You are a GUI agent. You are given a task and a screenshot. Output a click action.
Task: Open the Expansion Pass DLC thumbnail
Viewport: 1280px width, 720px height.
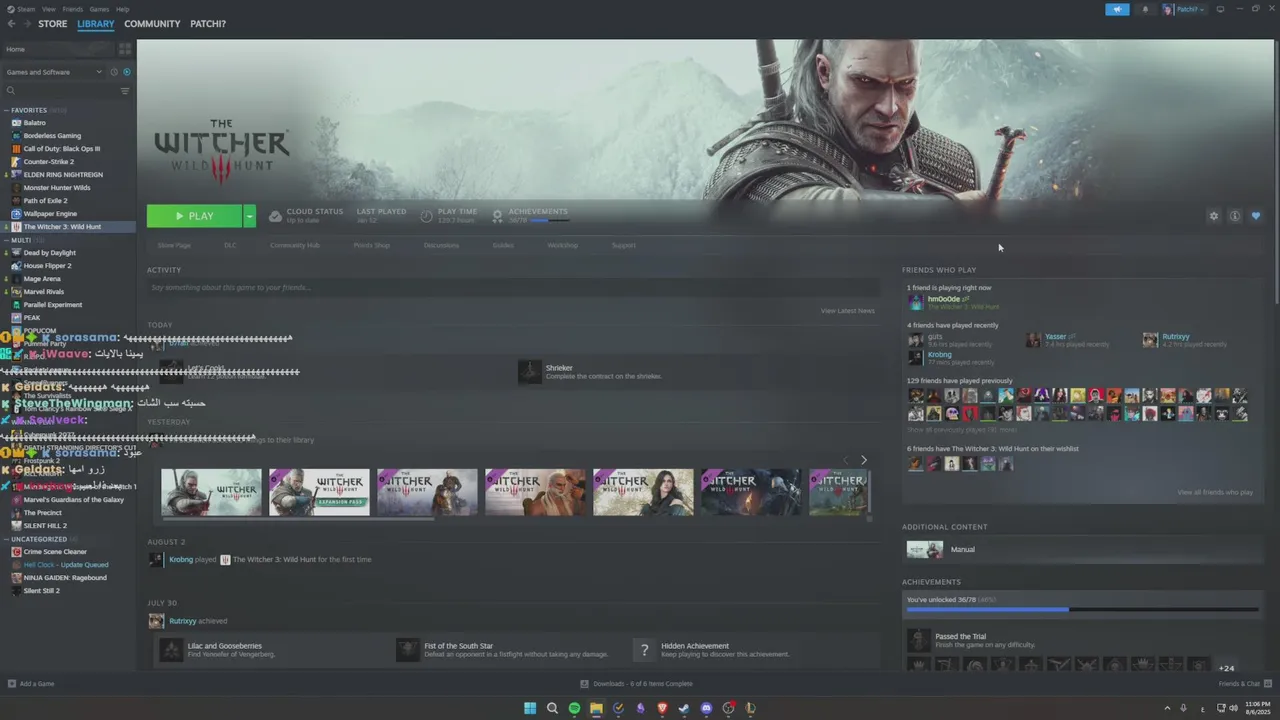pyautogui.click(x=319, y=492)
